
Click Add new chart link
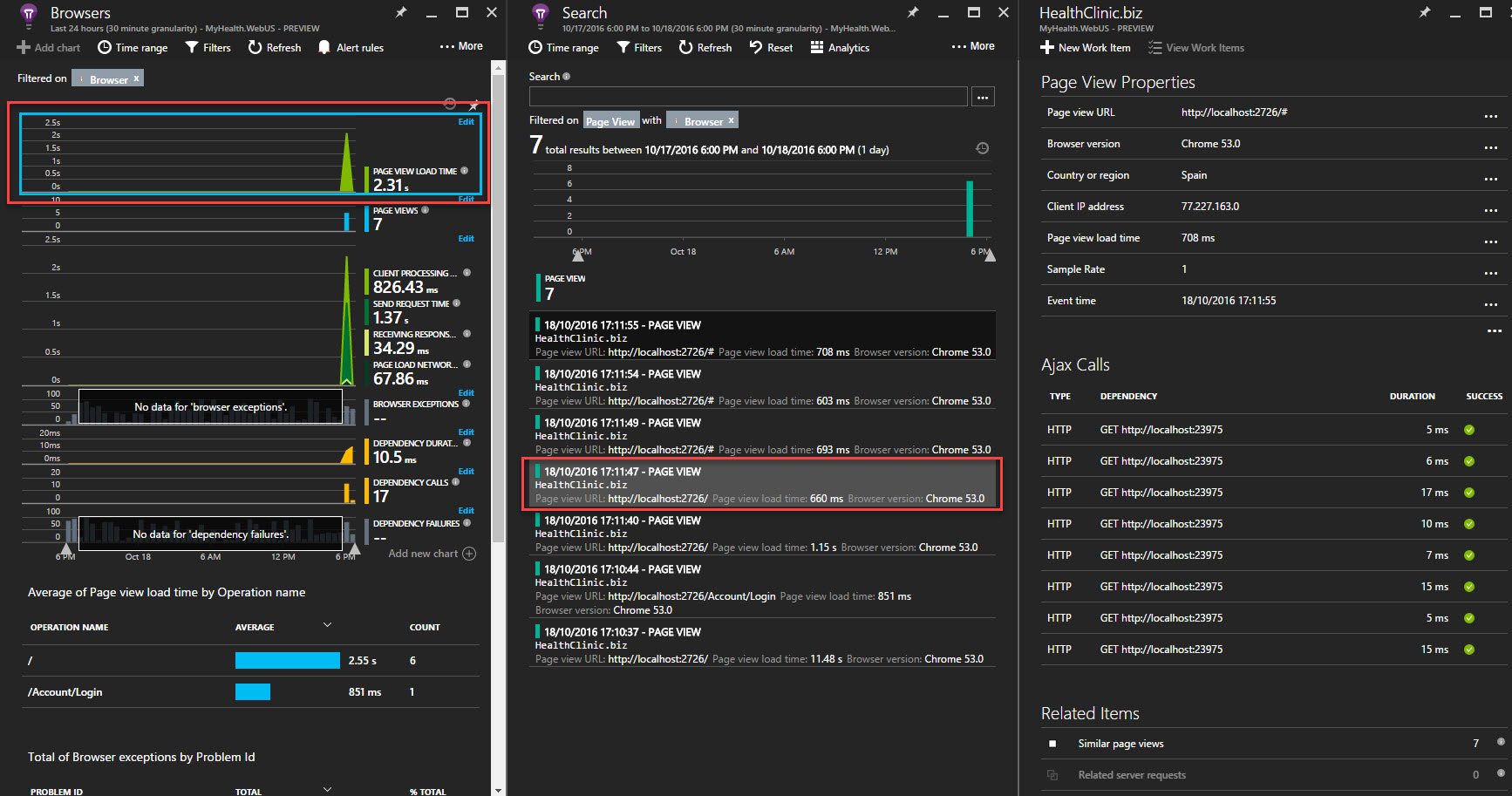pos(432,554)
